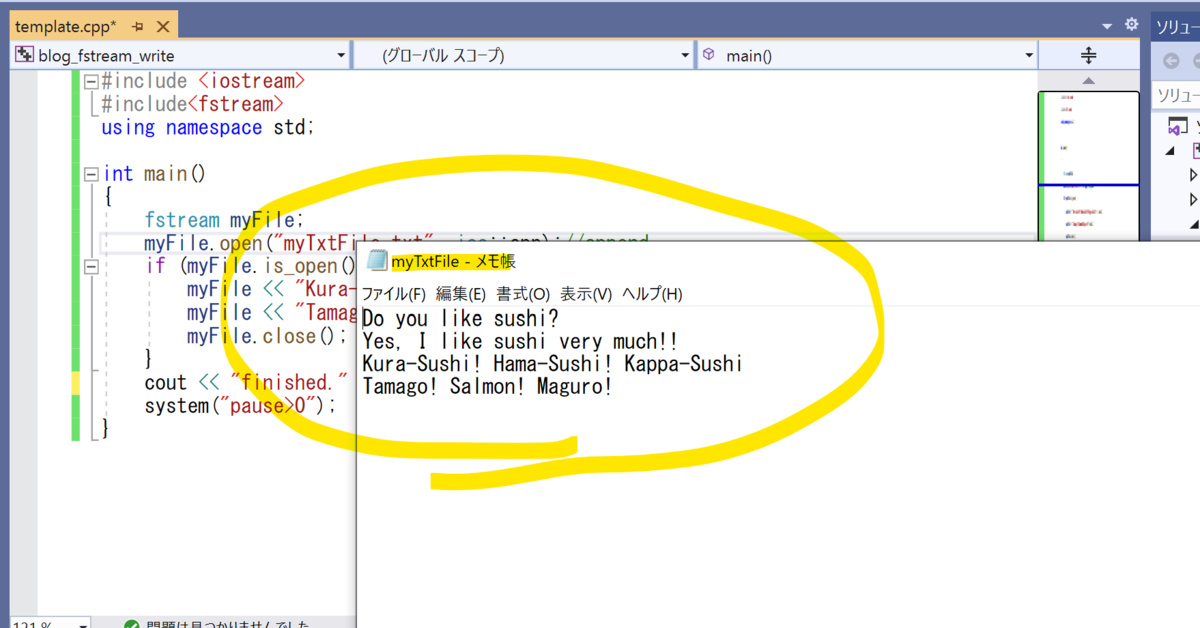Open the グローバル スコープ scope dropdown
This screenshot has width=1200, height=628.
click(x=684, y=56)
